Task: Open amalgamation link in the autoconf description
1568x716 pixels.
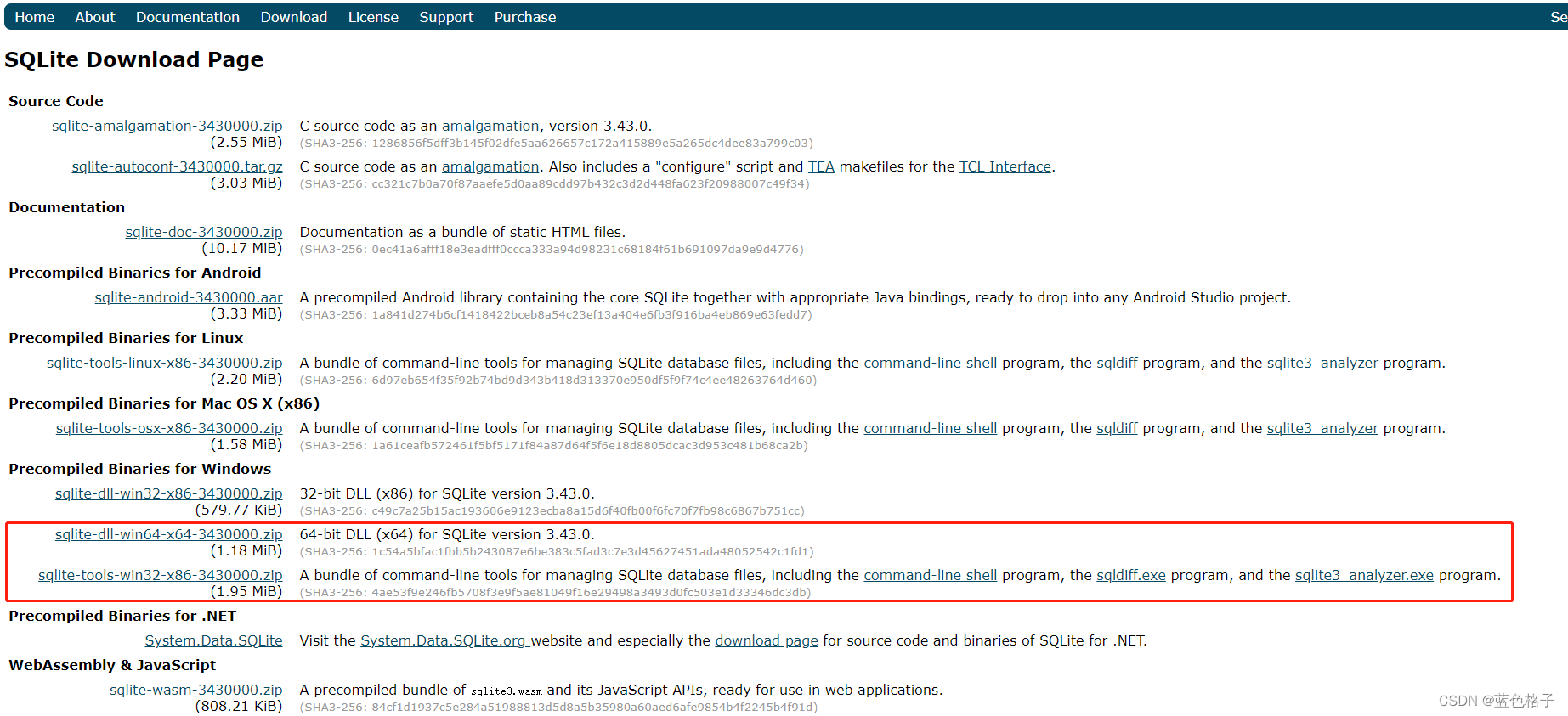Action: [490, 166]
